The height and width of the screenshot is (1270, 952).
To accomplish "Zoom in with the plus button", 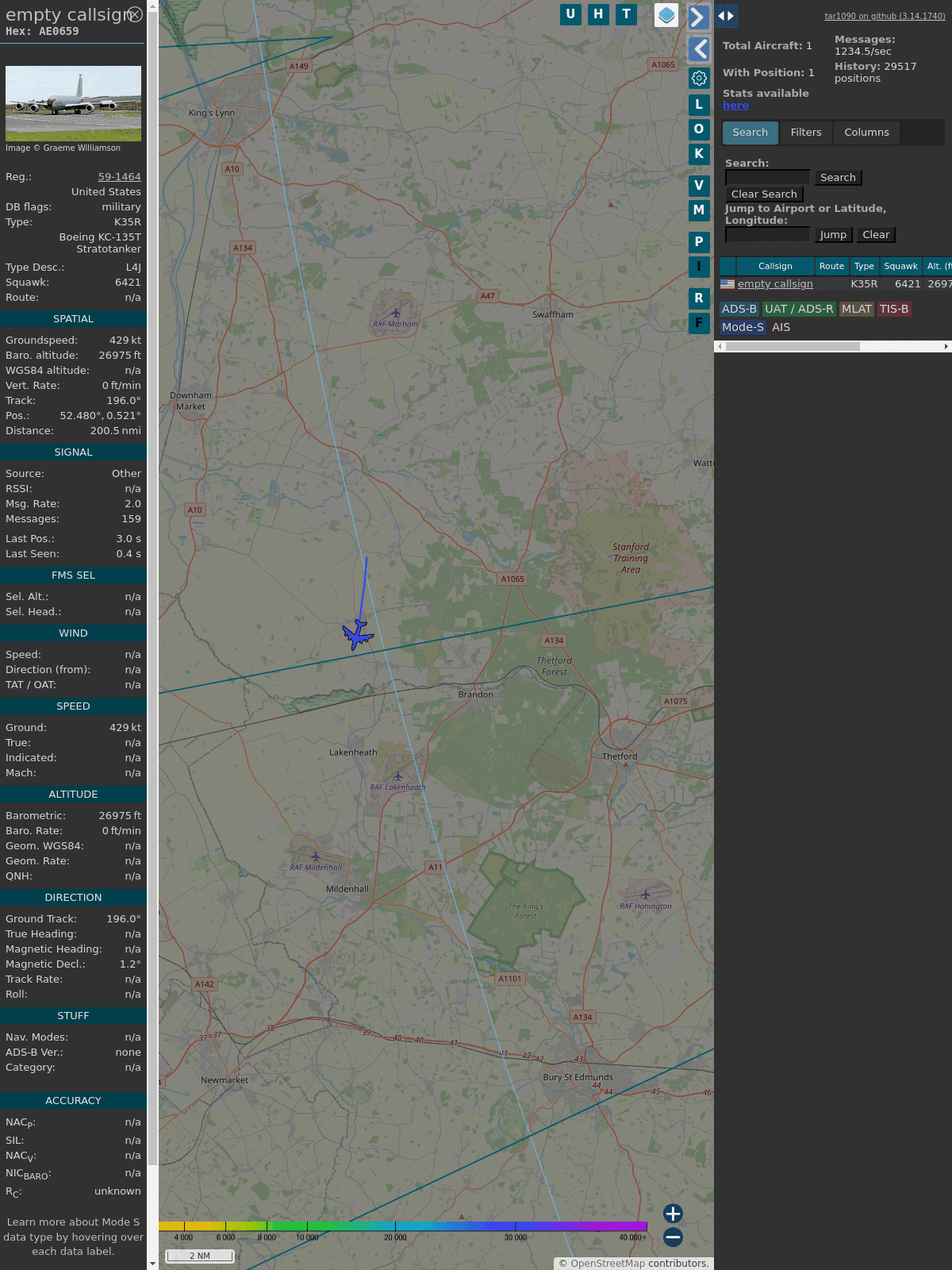I will click(673, 1214).
